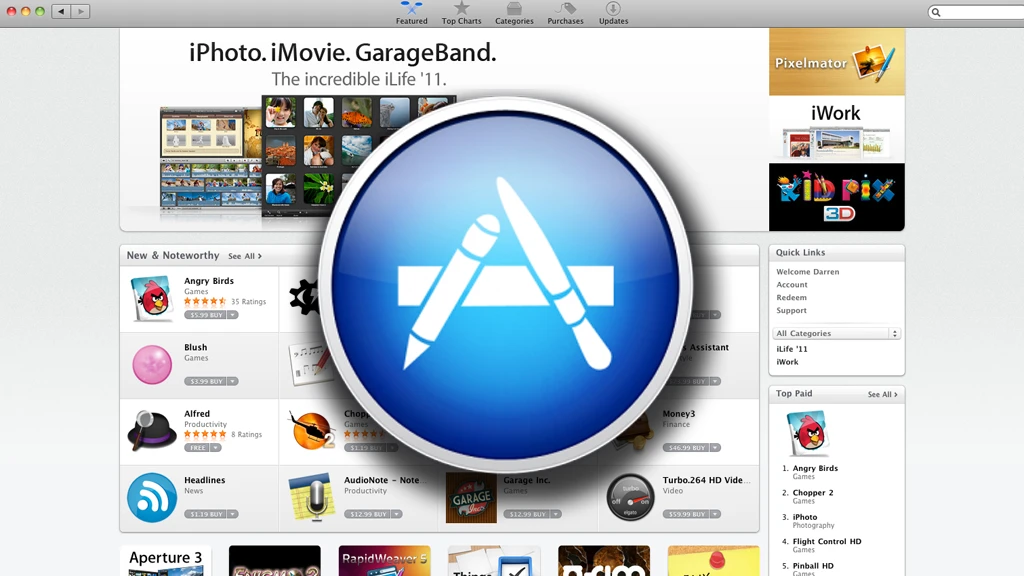
Task: Open the Updates tab
Action: pos(613,13)
